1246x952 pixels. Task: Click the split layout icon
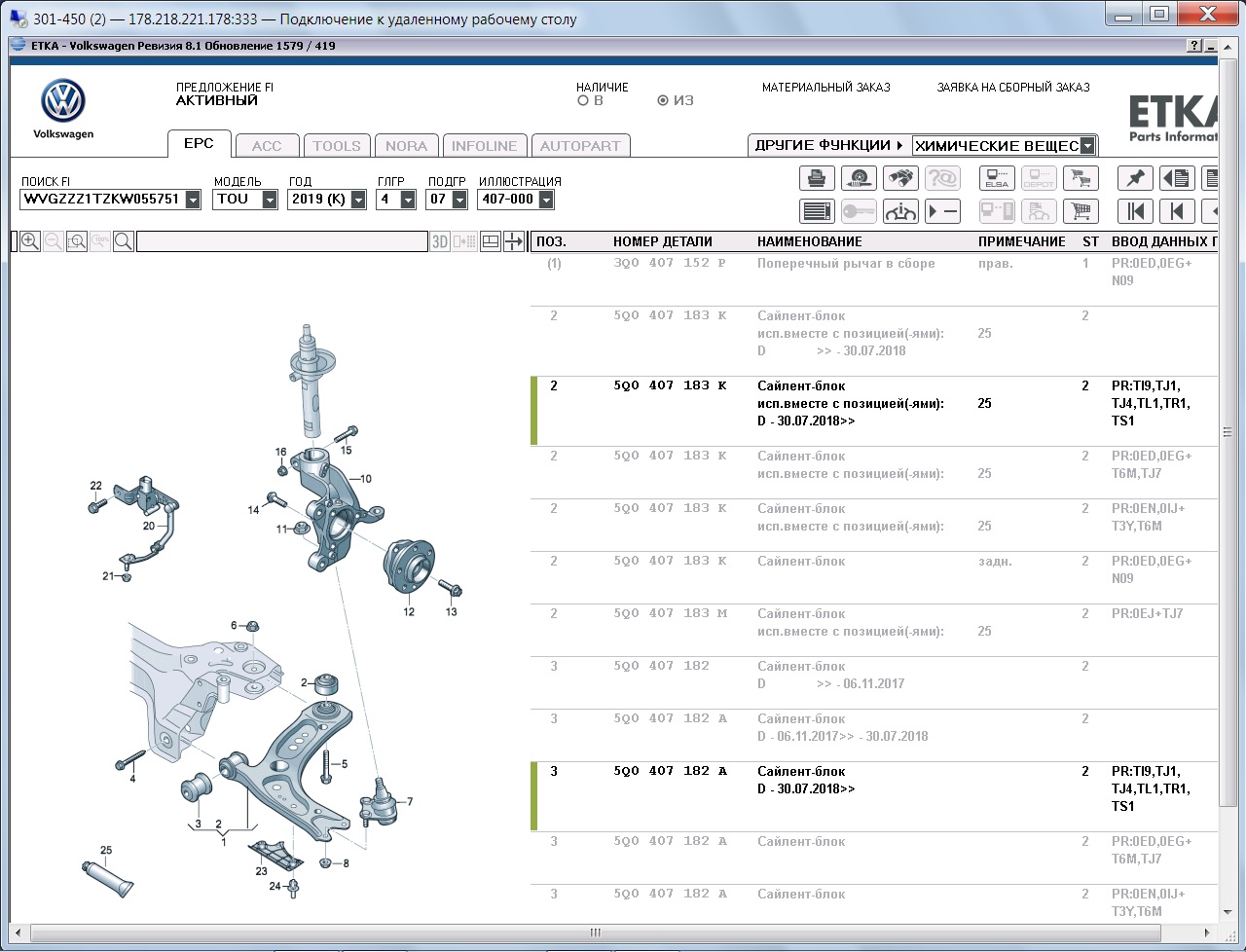pyautogui.click(x=491, y=241)
